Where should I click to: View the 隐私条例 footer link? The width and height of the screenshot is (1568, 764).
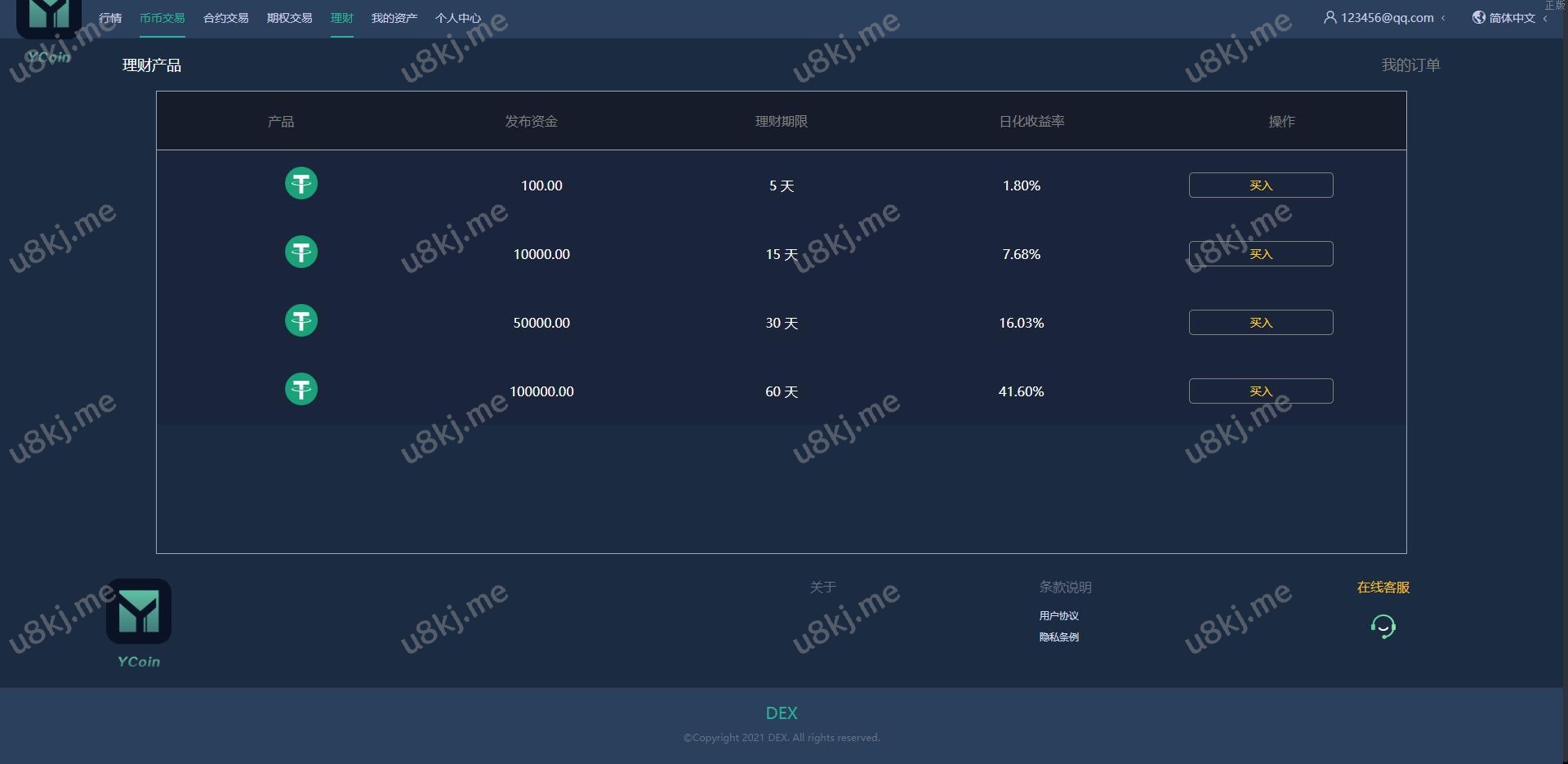[1058, 637]
